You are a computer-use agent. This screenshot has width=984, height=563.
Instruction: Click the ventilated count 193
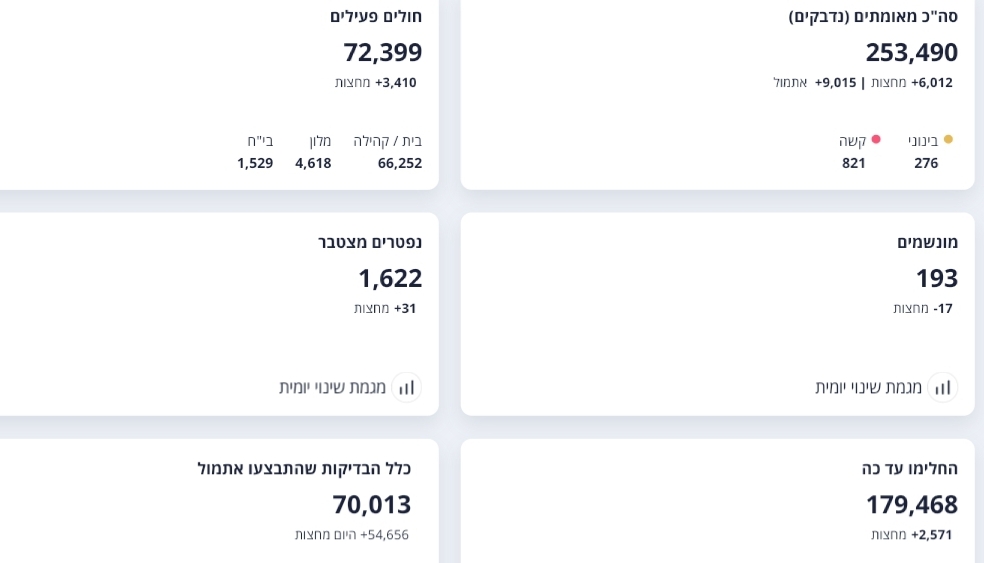coord(936,278)
